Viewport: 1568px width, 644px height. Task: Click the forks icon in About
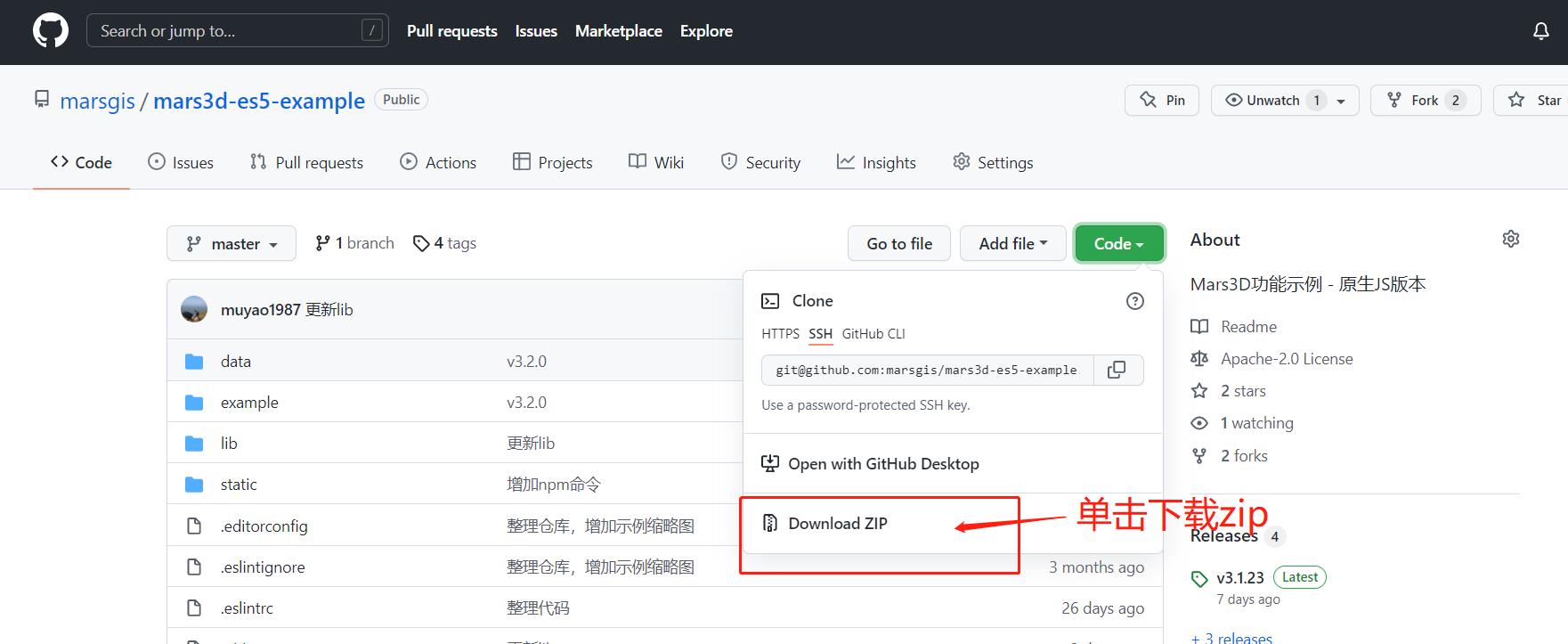point(1199,456)
